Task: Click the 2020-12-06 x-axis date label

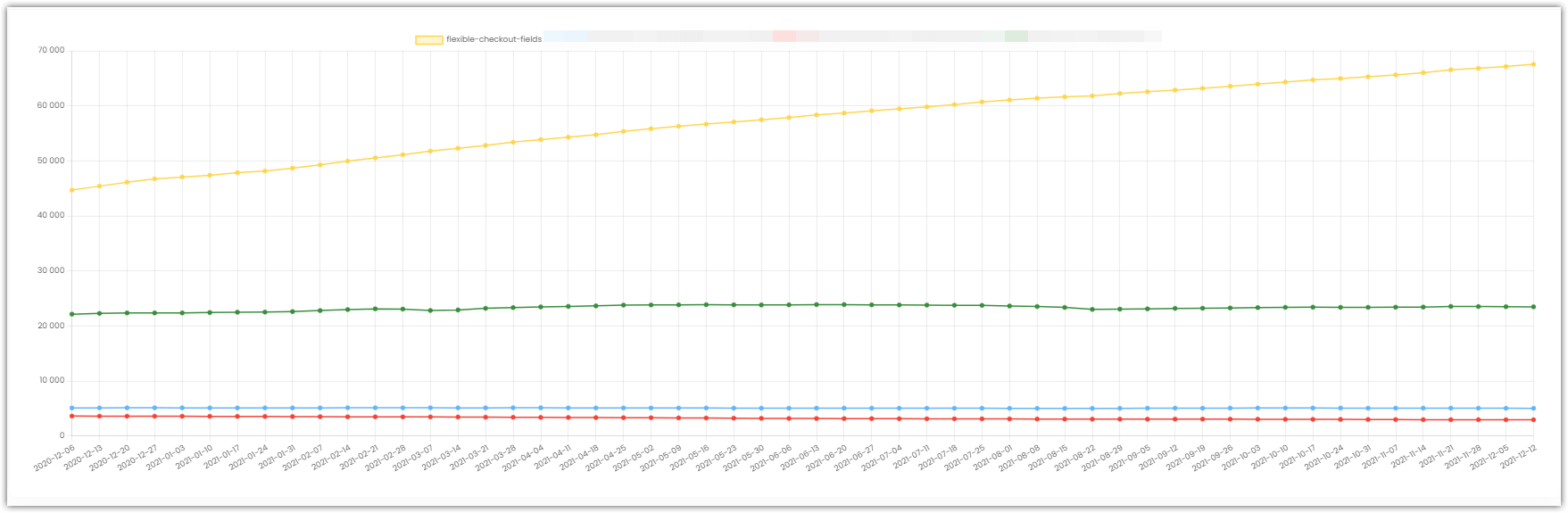Action: [x=55, y=457]
